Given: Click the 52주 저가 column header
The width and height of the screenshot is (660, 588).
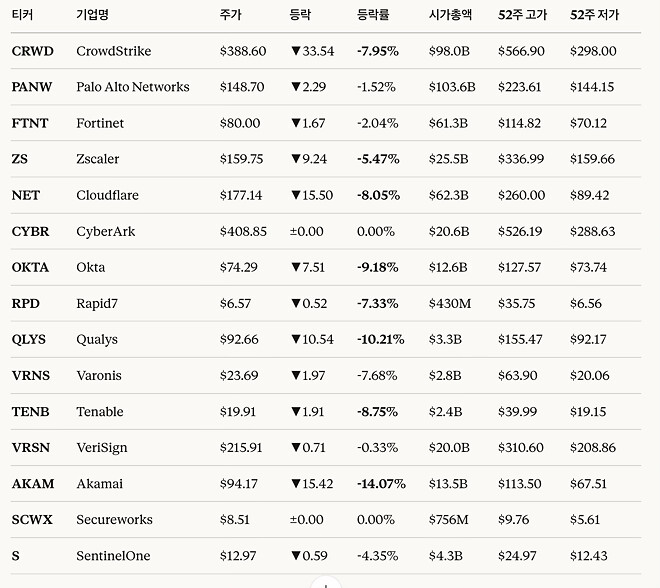Looking at the screenshot, I should (x=594, y=16).
